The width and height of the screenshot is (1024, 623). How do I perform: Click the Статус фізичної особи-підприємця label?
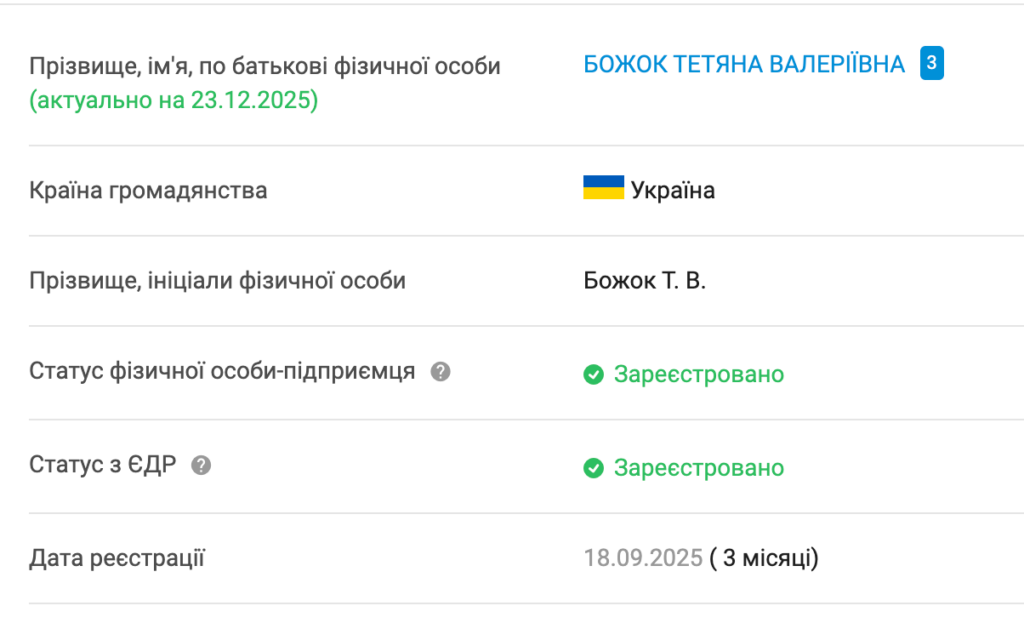223,372
